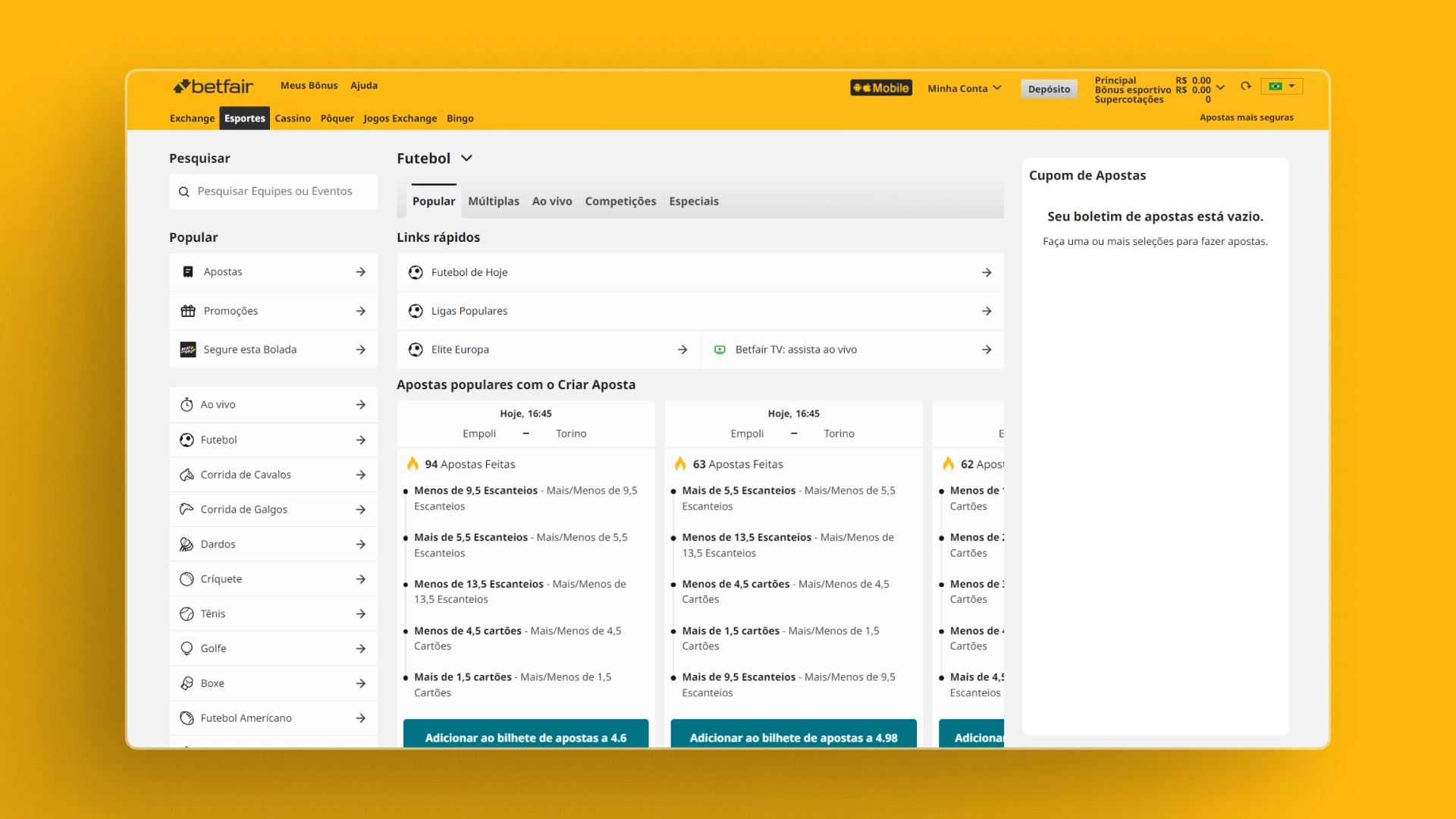This screenshot has width=1456, height=819.
Task: Click the Elite Europa ball icon
Action: 416,350
